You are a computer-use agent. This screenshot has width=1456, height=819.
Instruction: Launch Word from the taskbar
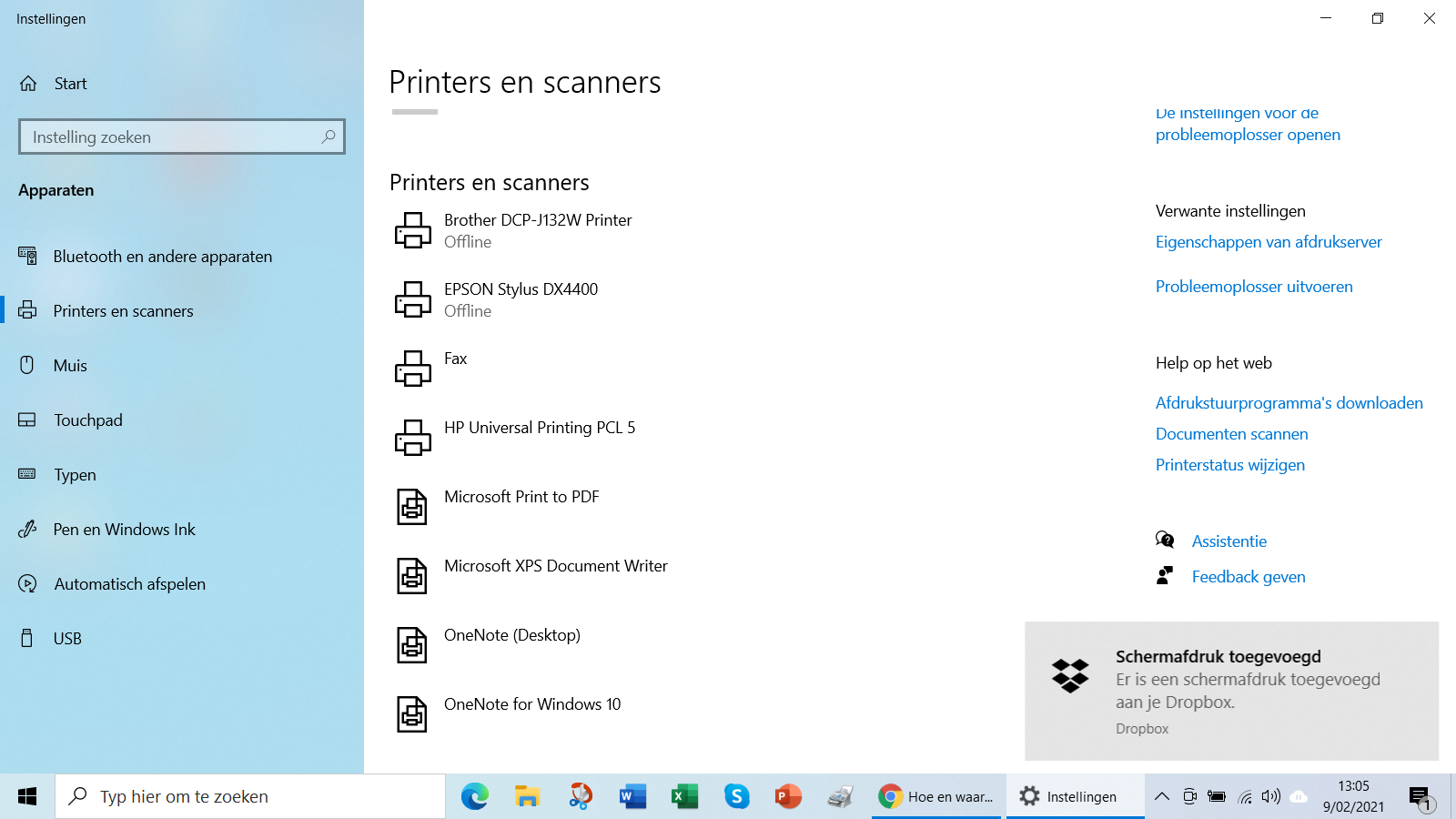coord(632,796)
